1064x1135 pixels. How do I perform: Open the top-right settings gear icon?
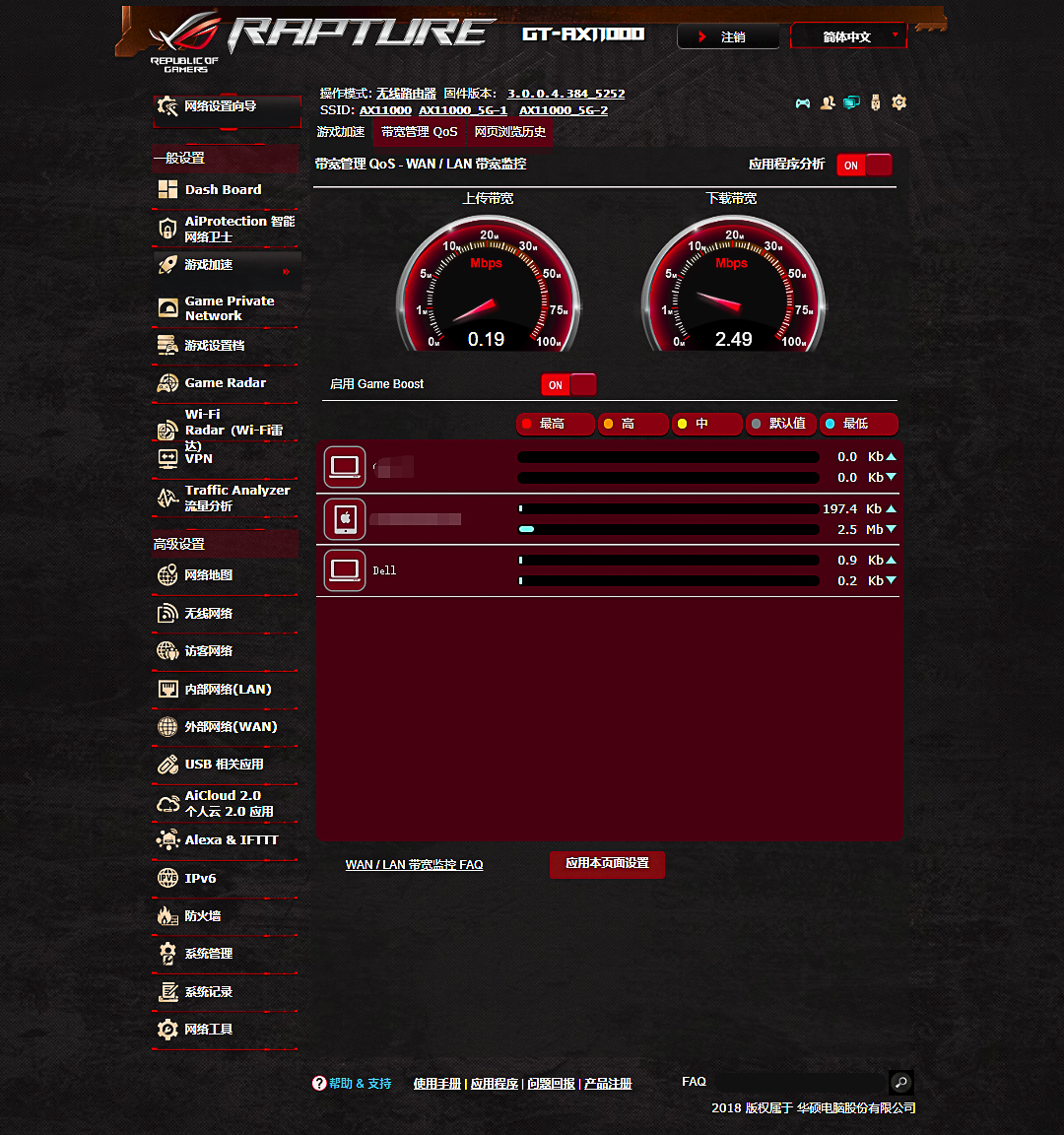point(898,102)
